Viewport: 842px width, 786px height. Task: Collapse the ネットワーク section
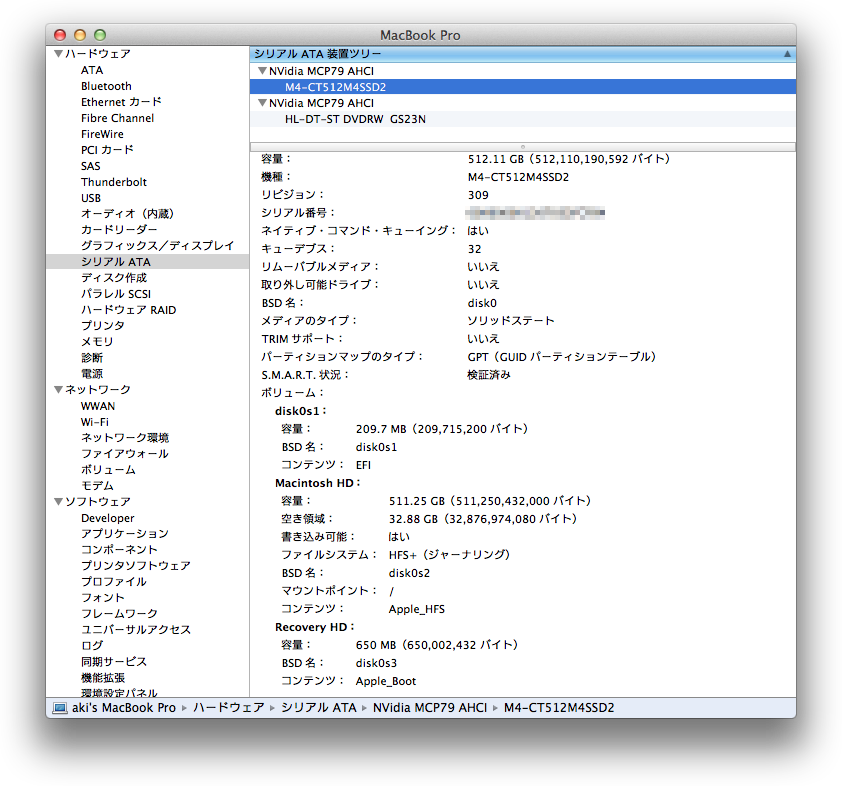(59, 390)
